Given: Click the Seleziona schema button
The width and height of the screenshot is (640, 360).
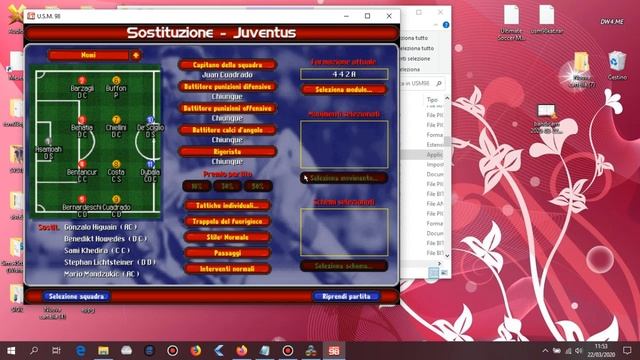Looking at the screenshot, I should coord(344,266).
